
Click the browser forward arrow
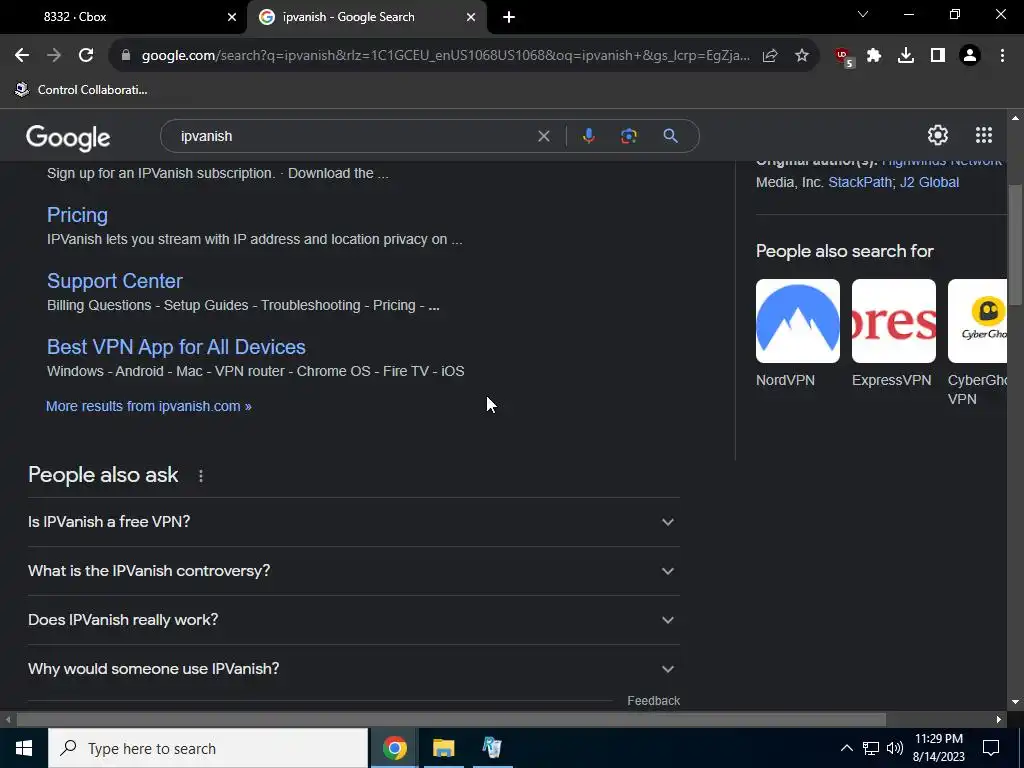tap(54, 56)
